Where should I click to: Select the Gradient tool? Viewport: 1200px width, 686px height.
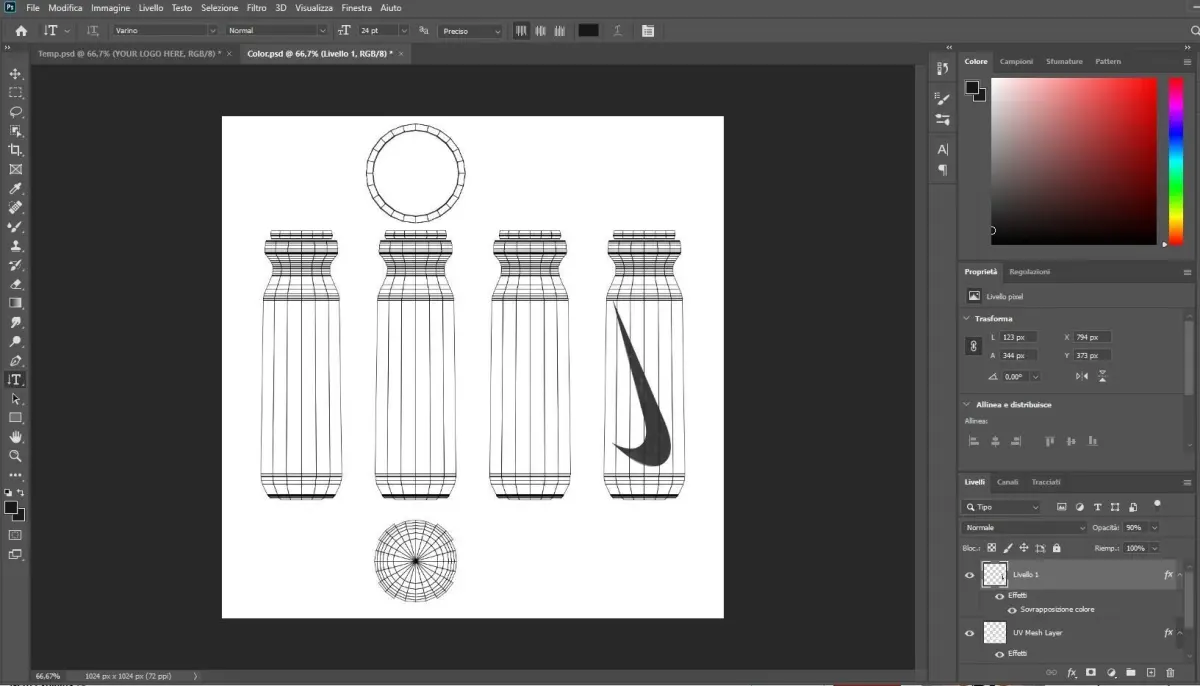(x=15, y=303)
